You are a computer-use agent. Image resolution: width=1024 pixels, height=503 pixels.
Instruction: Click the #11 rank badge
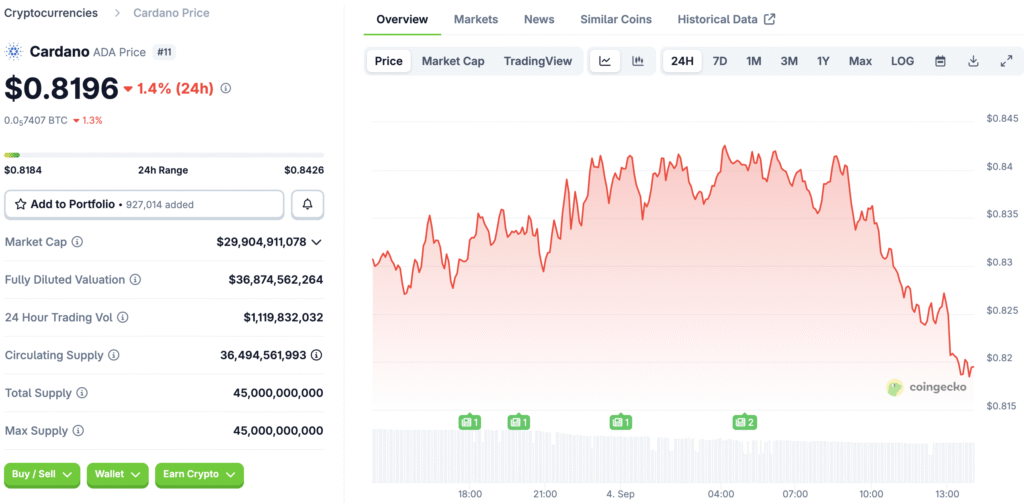click(x=164, y=52)
